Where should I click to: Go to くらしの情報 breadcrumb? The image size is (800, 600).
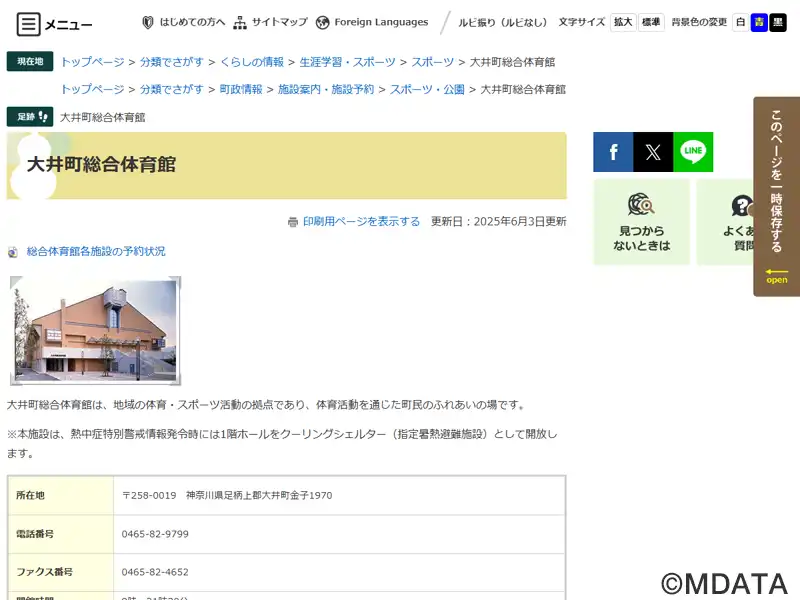point(251,62)
